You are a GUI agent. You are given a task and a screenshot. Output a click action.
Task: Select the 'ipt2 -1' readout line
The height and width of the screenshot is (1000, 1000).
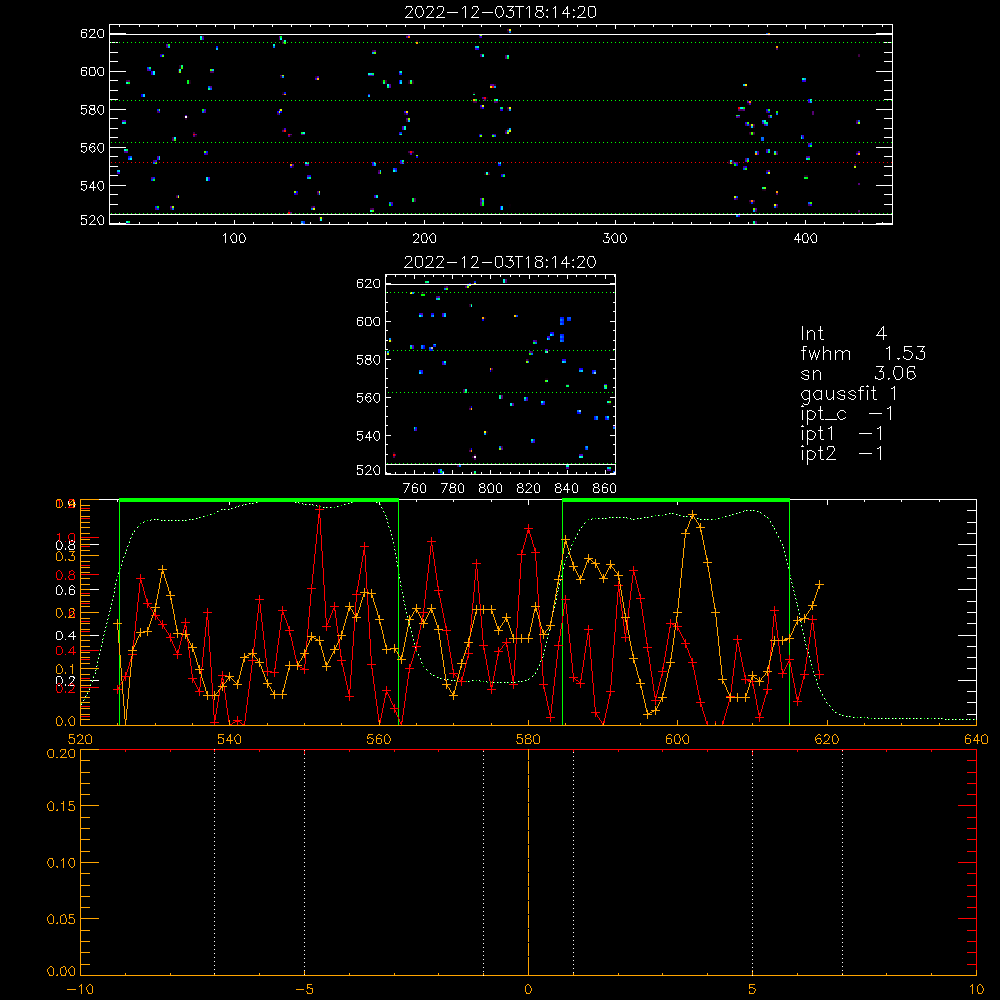tap(842, 453)
